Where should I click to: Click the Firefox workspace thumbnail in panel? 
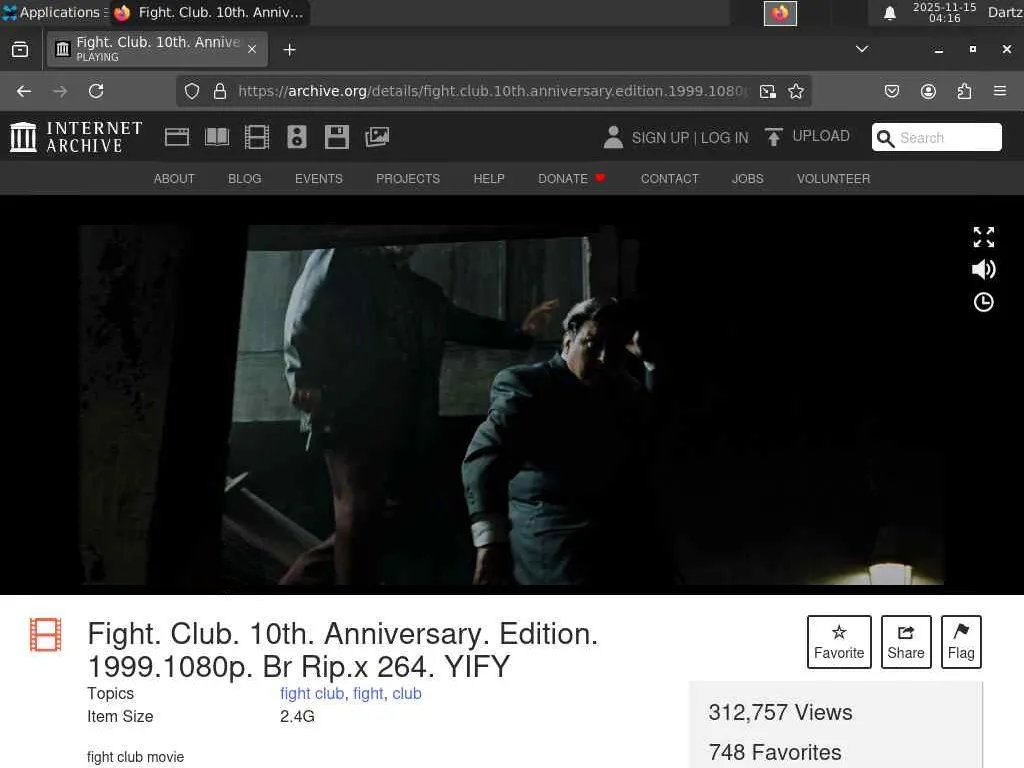click(x=780, y=13)
